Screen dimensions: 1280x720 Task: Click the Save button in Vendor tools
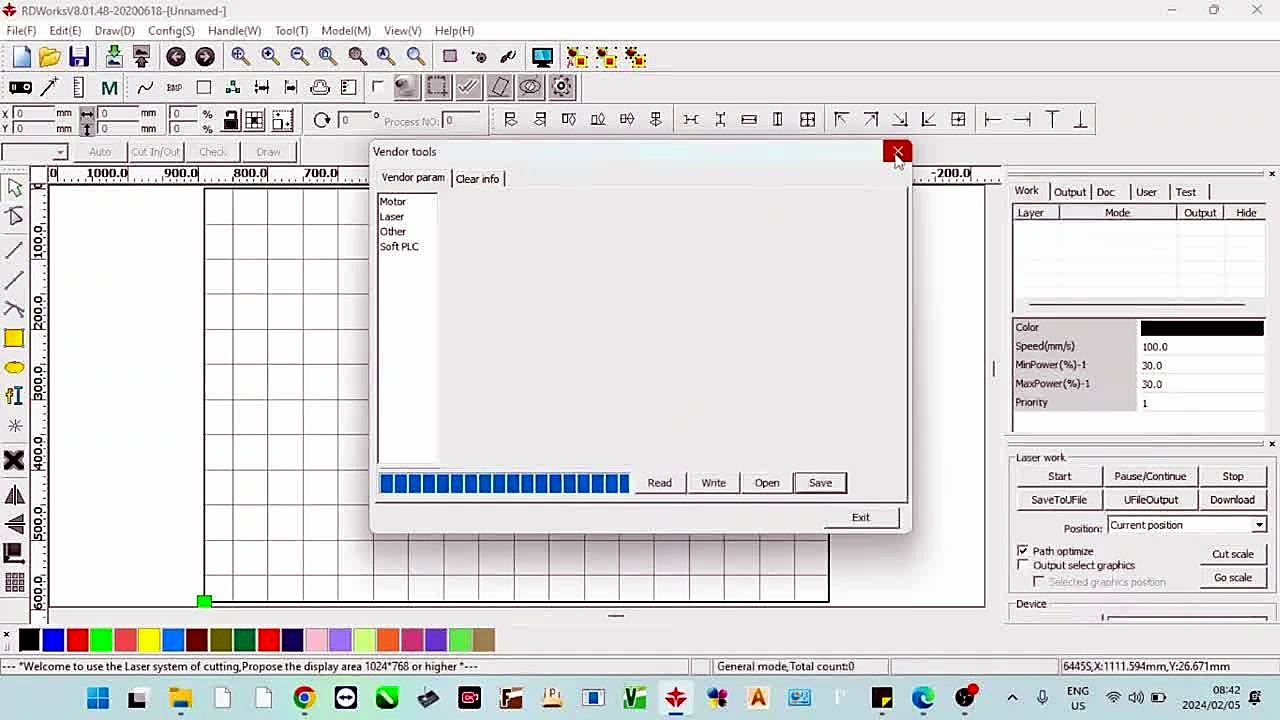(x=820, y=483)
